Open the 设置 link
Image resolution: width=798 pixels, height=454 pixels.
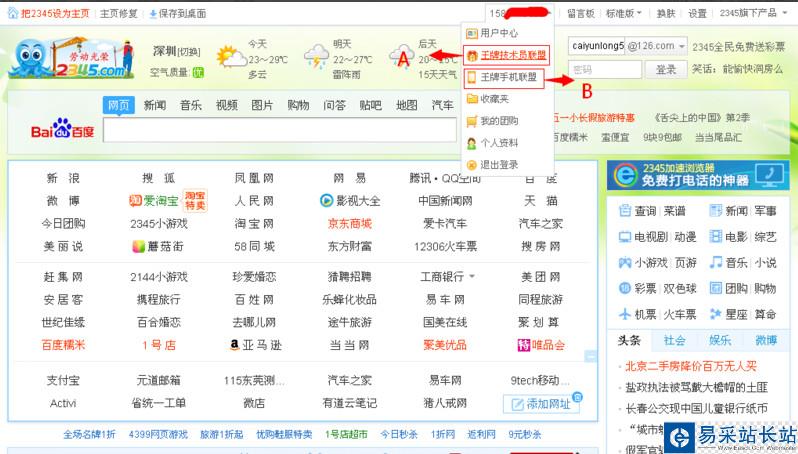click(697, 13)
